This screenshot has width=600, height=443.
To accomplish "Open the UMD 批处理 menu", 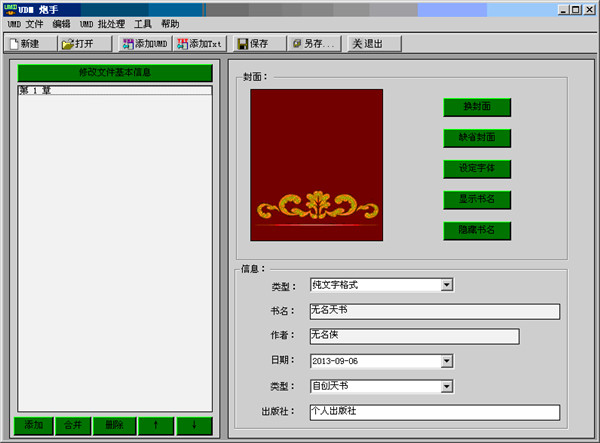I will 102,24.
